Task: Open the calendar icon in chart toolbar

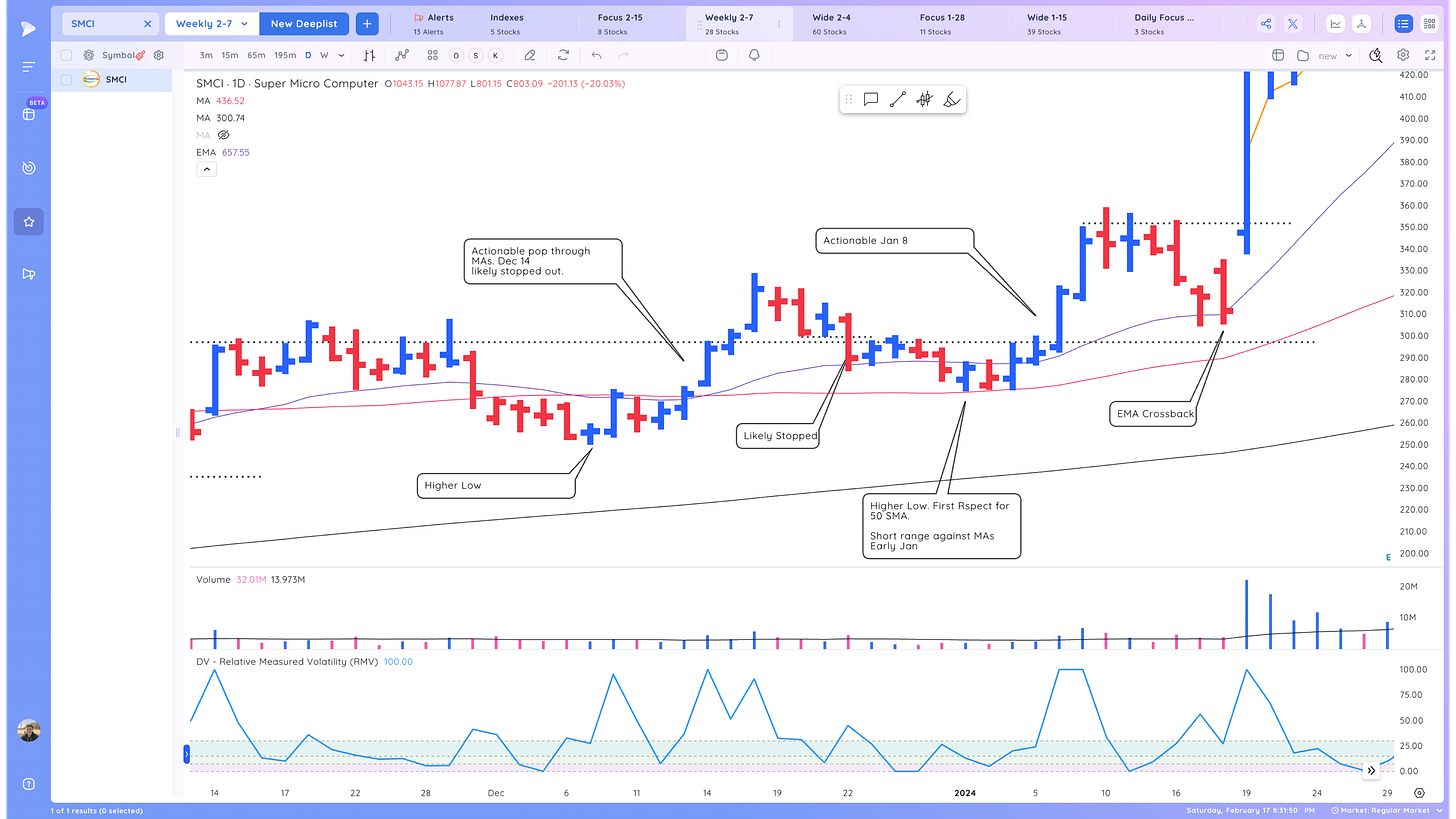Action: click(x=722, y=56)
